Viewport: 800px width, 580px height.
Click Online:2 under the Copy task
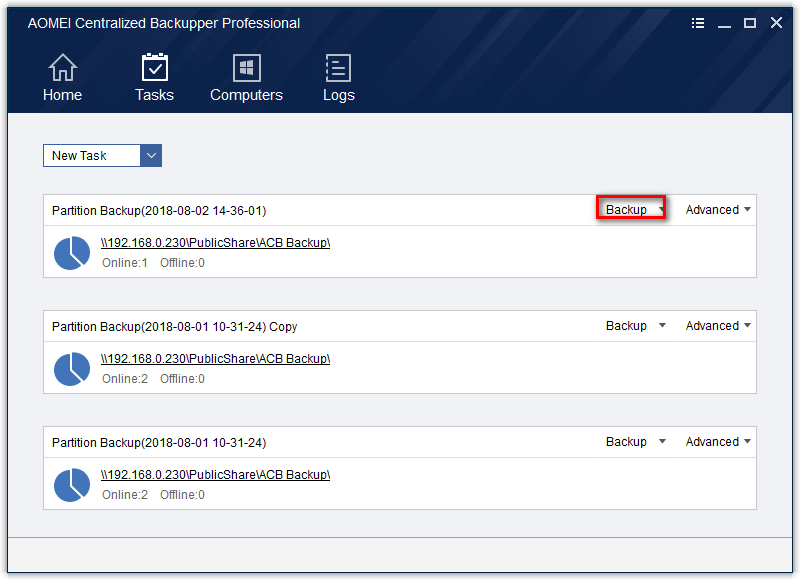click(x=125, y=379)
